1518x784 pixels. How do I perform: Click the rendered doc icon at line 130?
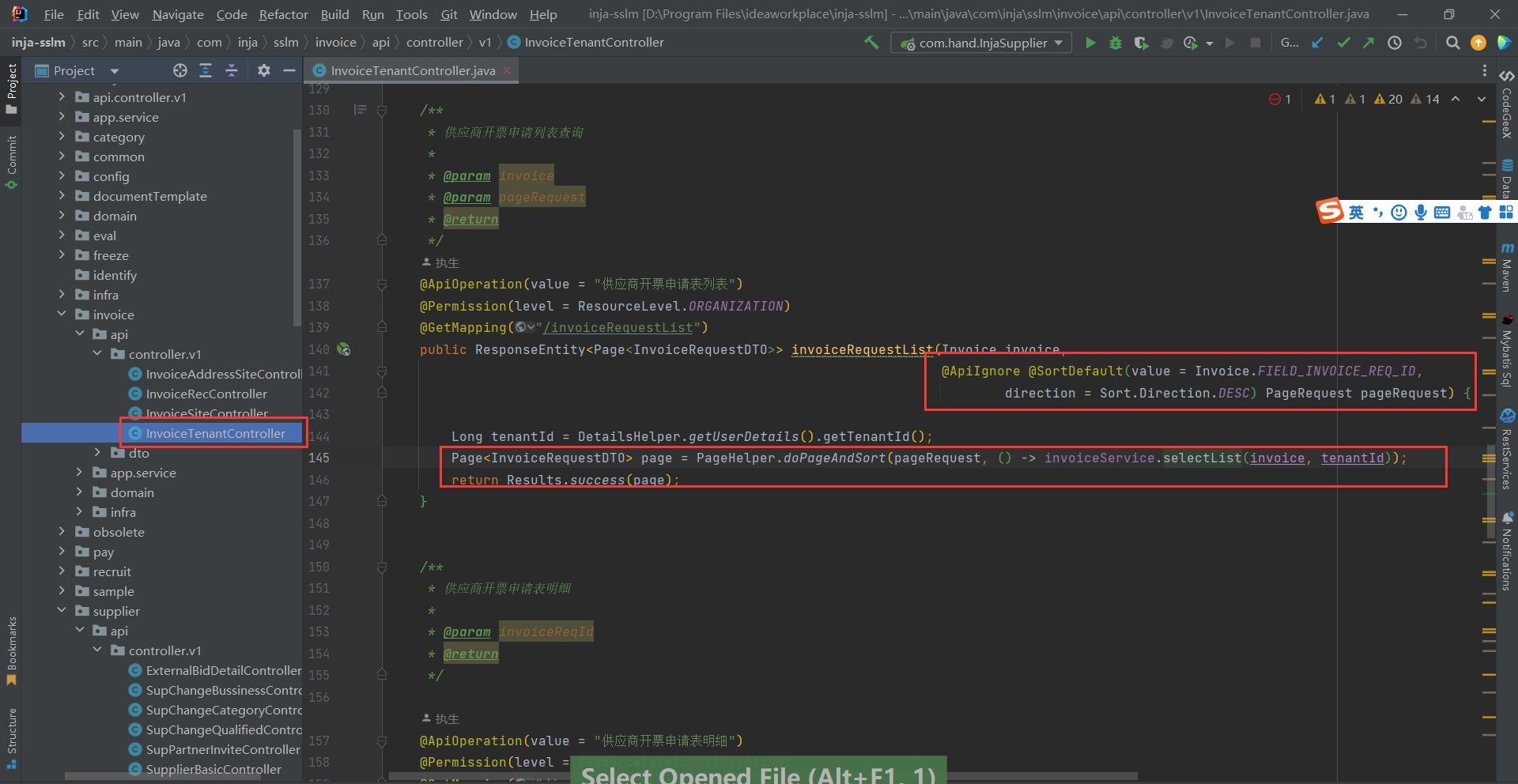pyautogui.click(x=361, y=110)
